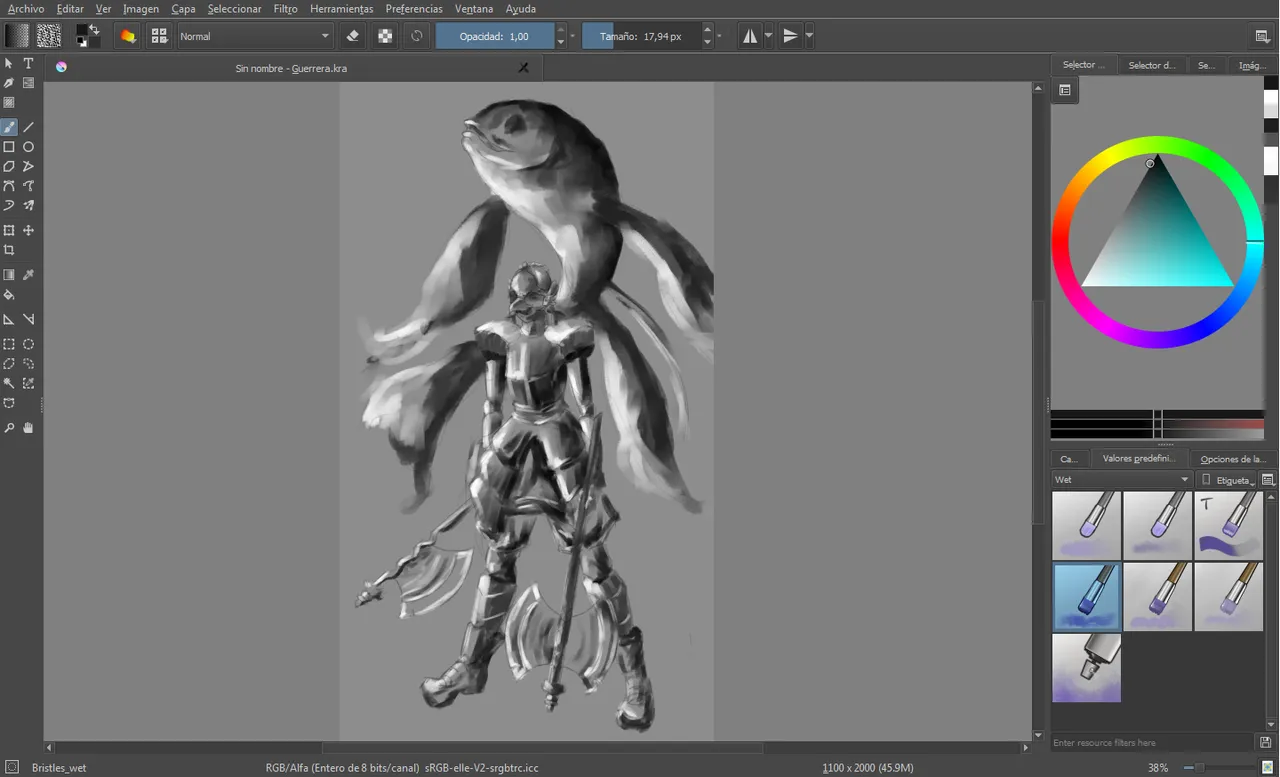The width and height of the screenshot is (1280, 777).
Task: Select the Pan hand tool
Action: tap(29, 428)
